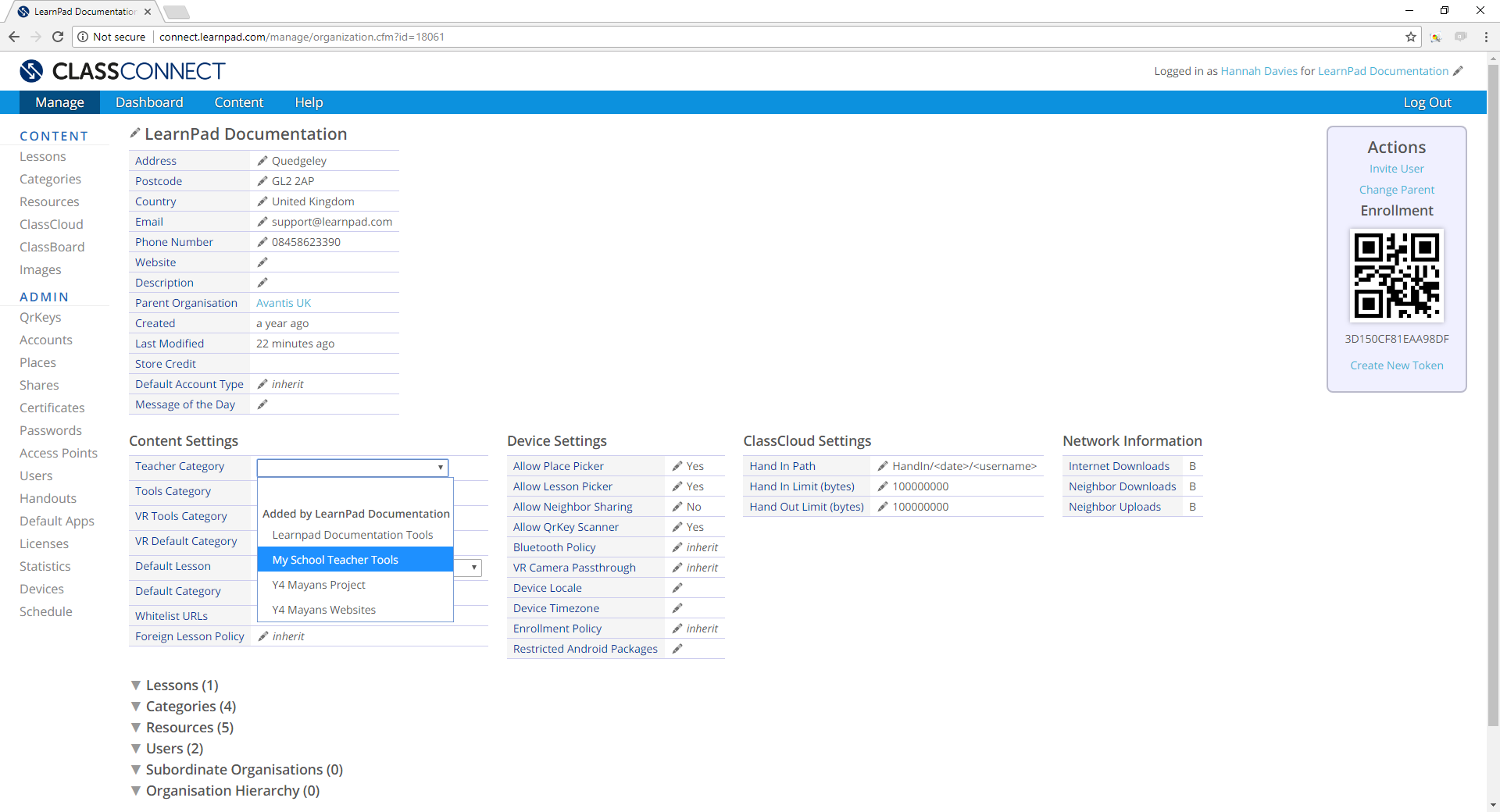Screen dimensions: 1500x812
Task: Click the Message of the Day pencil icon
Action: click(x=262, y=404)
